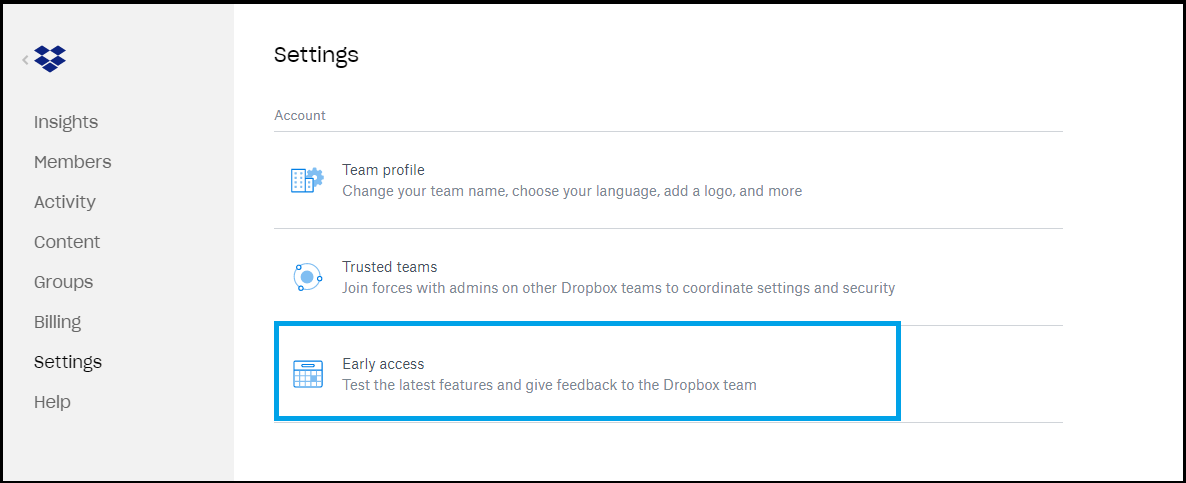Screen dimensions: 1186x483
Task: Open the Team profile title link
Action: (383, 170)
